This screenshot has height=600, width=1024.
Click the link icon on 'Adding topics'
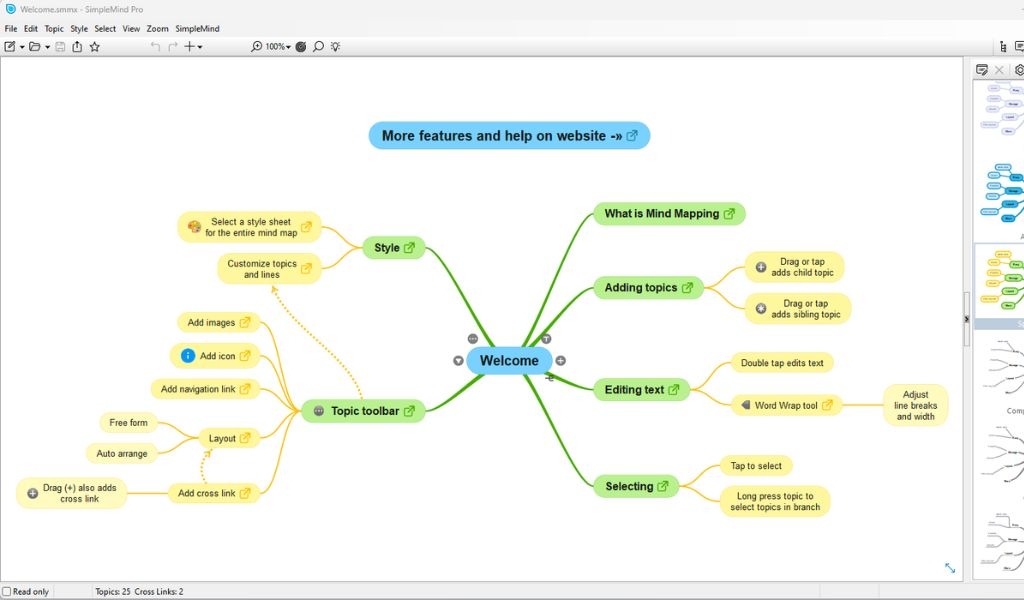coord(687,287)
